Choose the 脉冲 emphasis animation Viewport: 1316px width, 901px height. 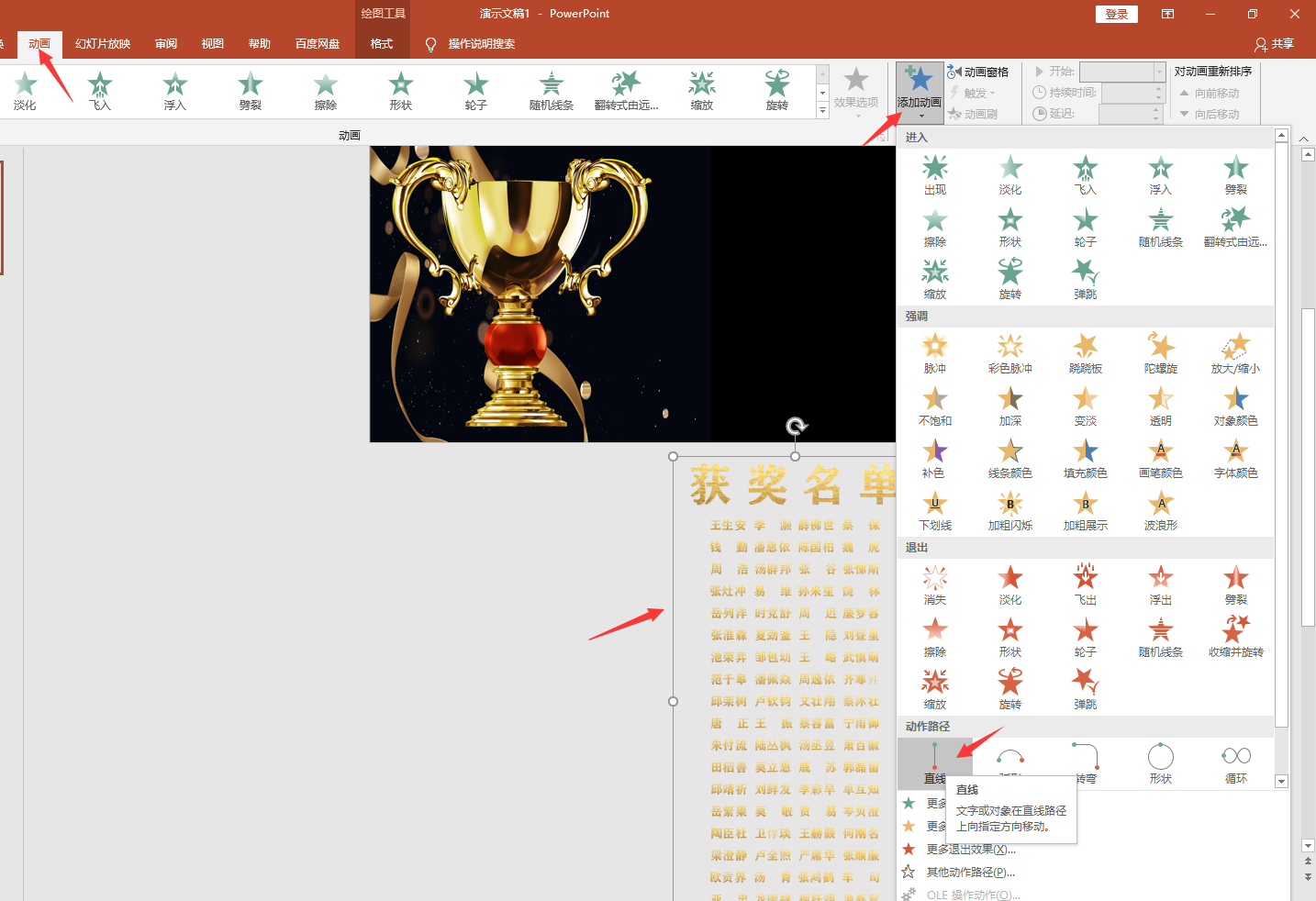(x=934, y=353)
